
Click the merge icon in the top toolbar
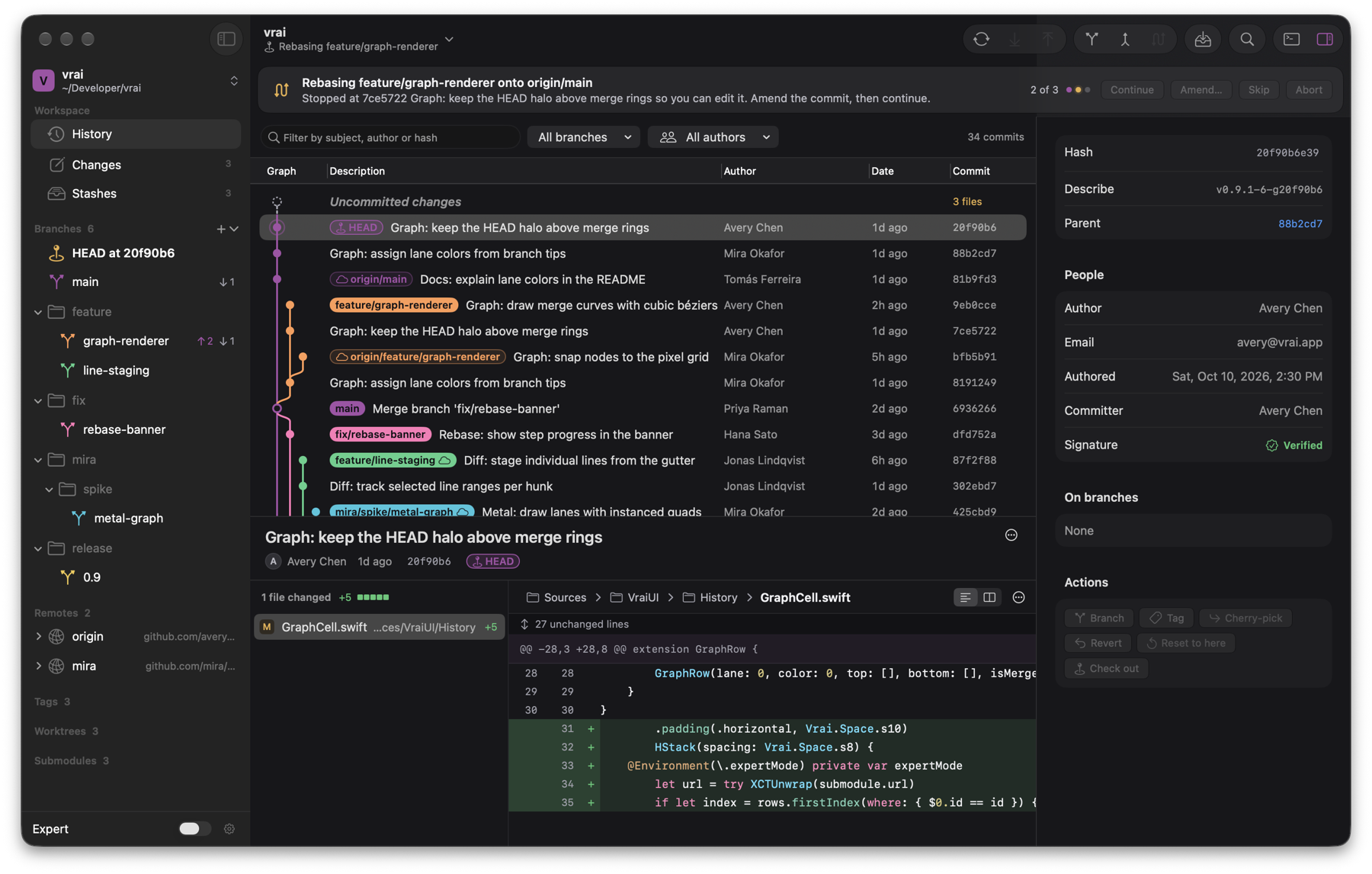[1125, 39]
